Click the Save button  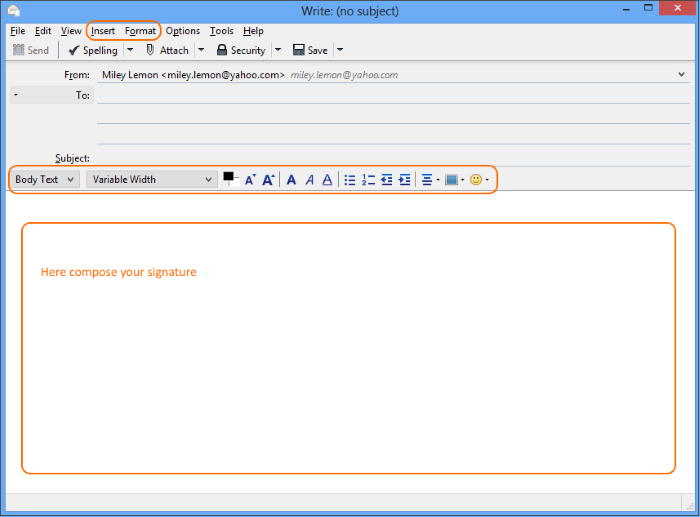[310, 50]
